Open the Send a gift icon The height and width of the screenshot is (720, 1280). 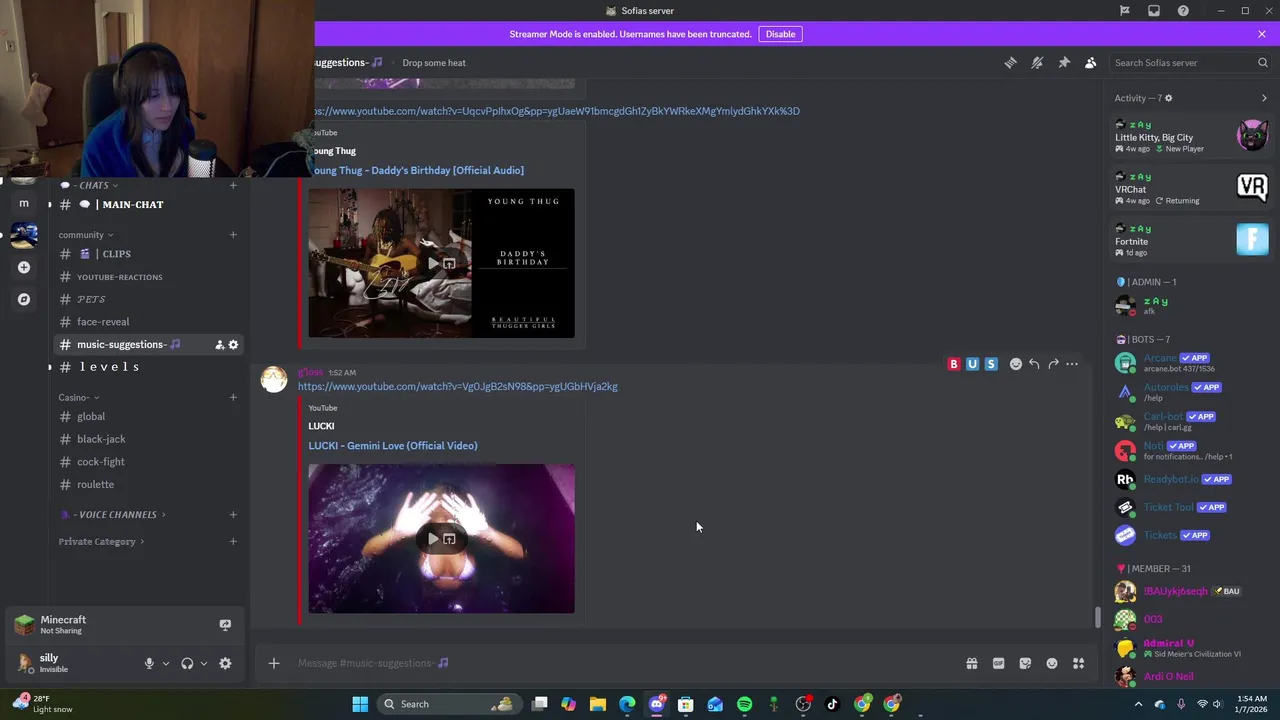[x=971, y=663]
